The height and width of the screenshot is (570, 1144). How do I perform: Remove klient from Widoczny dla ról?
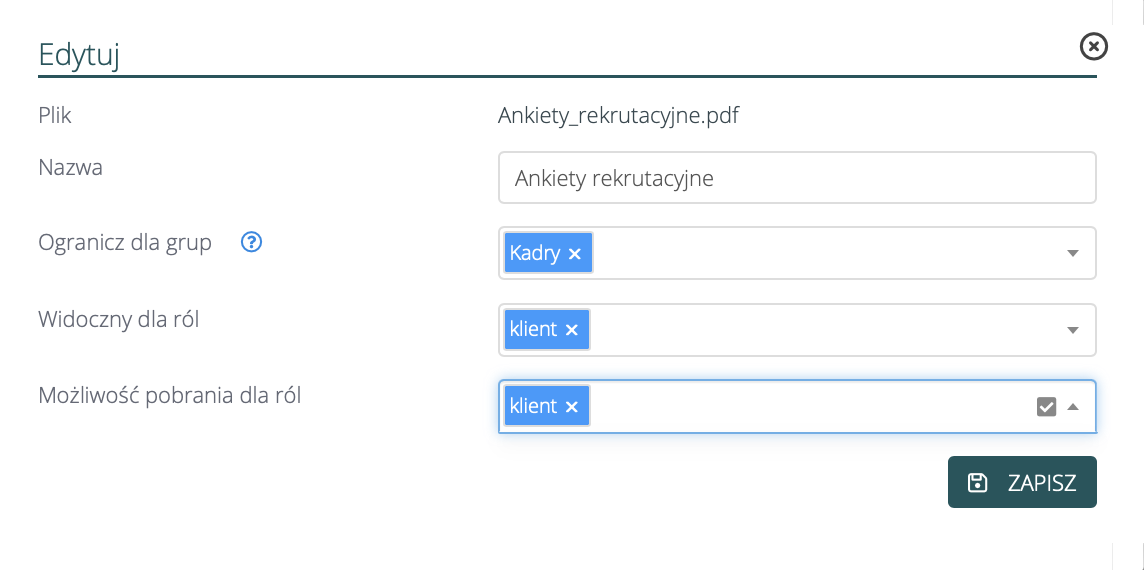(x=572, y=330)
